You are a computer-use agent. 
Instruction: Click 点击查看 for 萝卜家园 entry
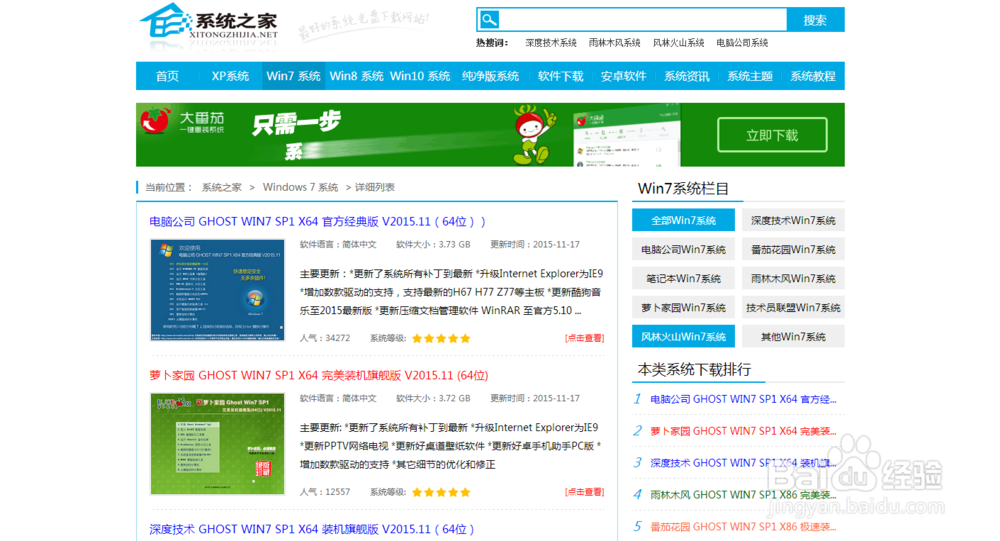click(x=584, y=492)
